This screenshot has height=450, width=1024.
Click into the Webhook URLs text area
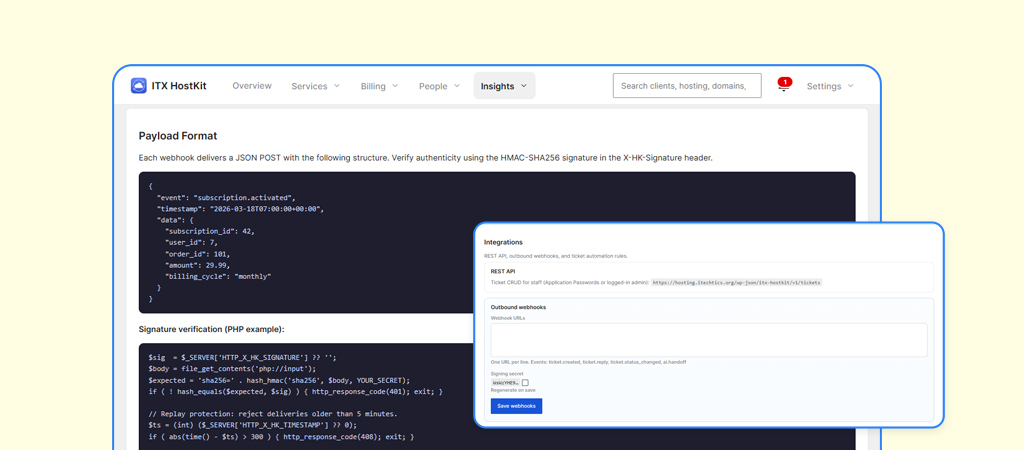(x=709, y=340)
